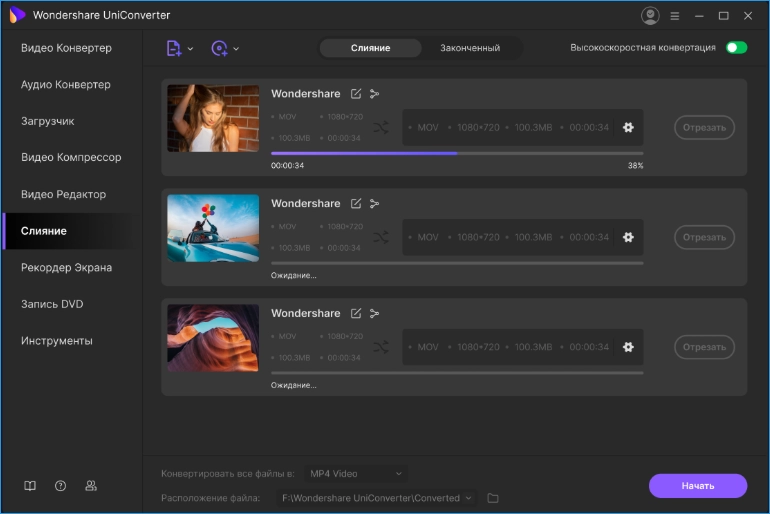This screenshot has height=514, width=770.
Task: Click the second video's output format box
Action: (x=522, y=238)
